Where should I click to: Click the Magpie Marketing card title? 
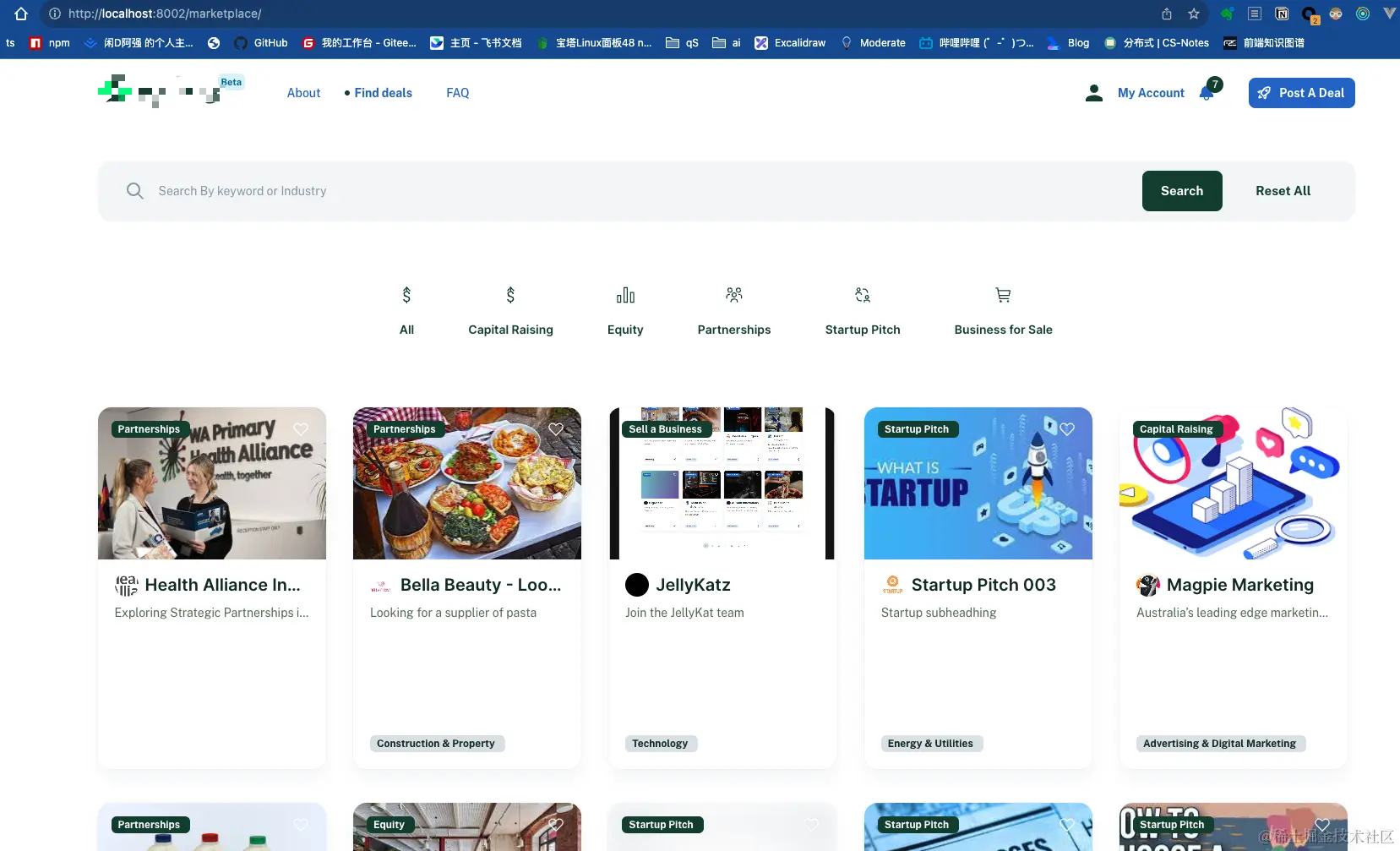tap(1240, 585)
